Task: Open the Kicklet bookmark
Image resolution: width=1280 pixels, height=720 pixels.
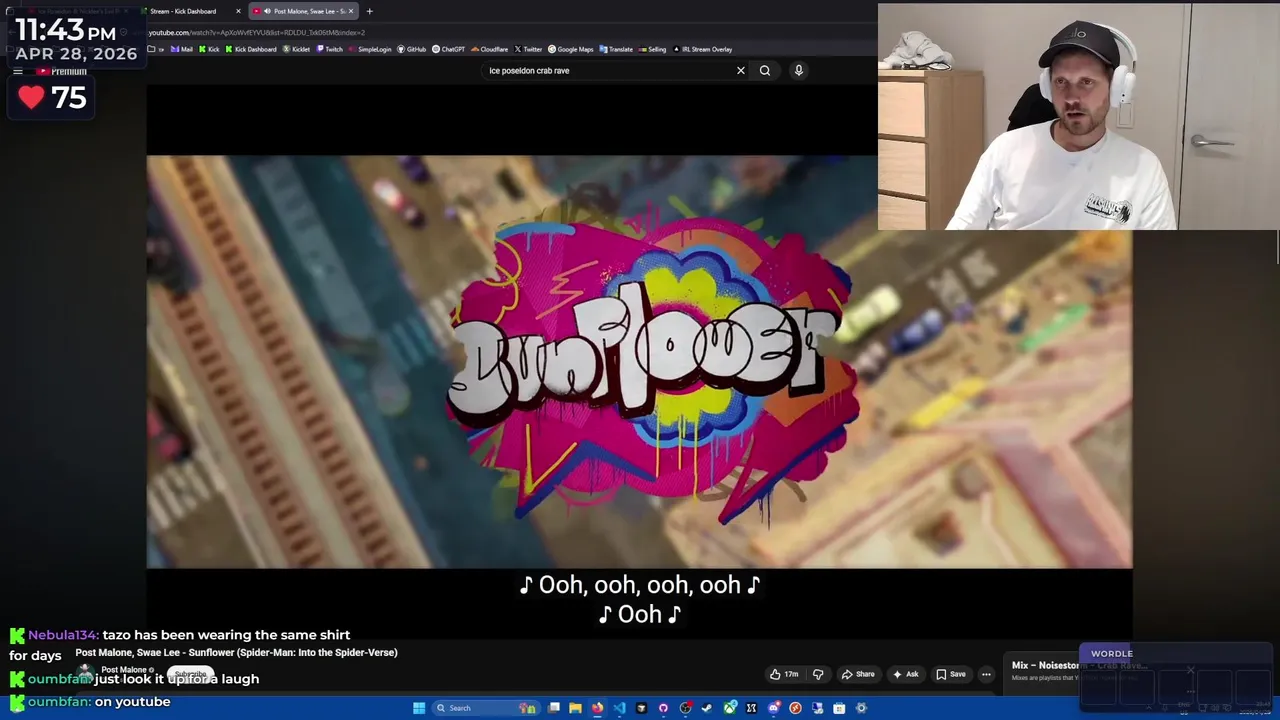Action: click(x=296, y=49)
